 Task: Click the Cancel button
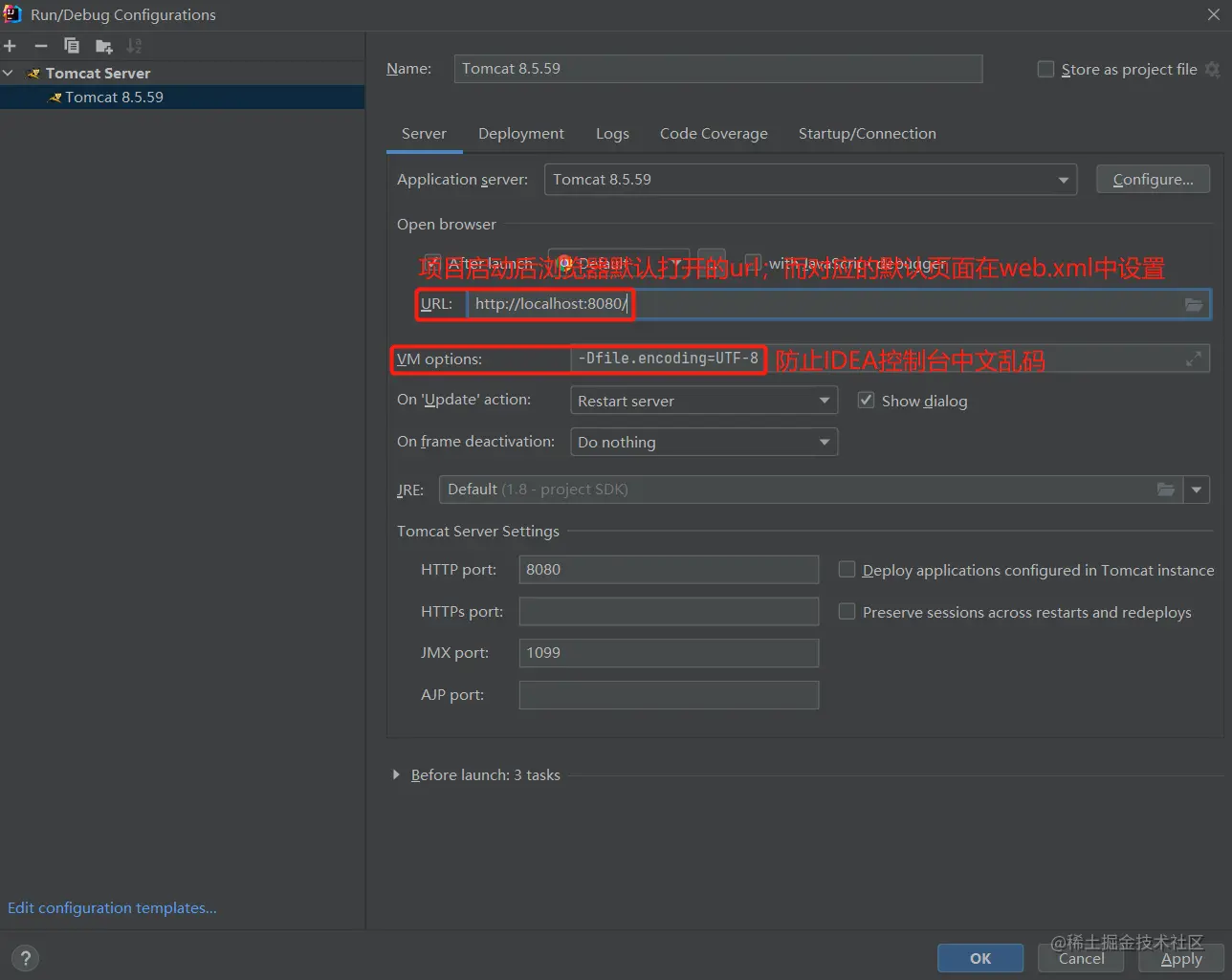pos(1081,958)
